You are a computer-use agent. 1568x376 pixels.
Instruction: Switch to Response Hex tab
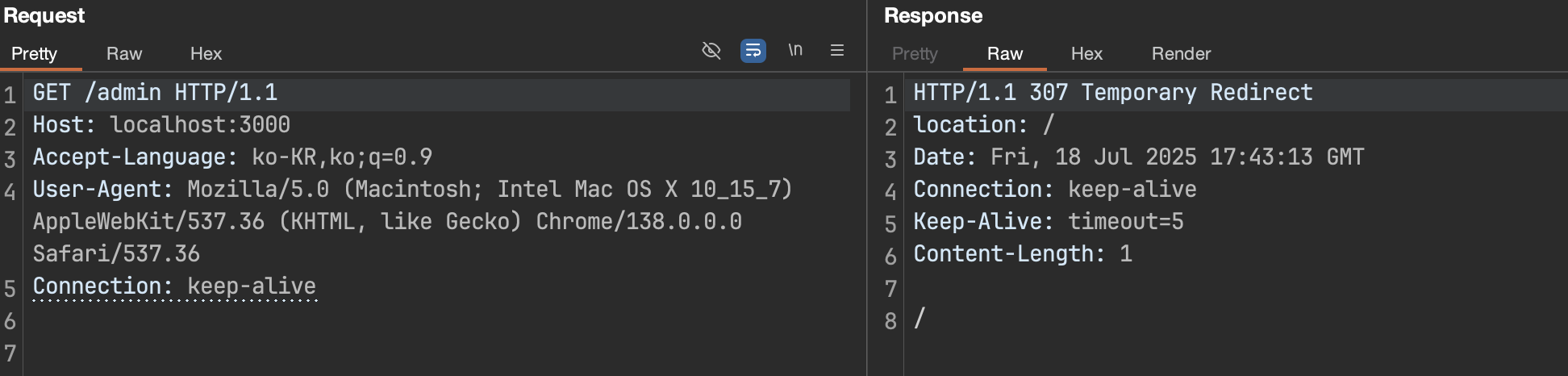click(x=1086, y=53)
